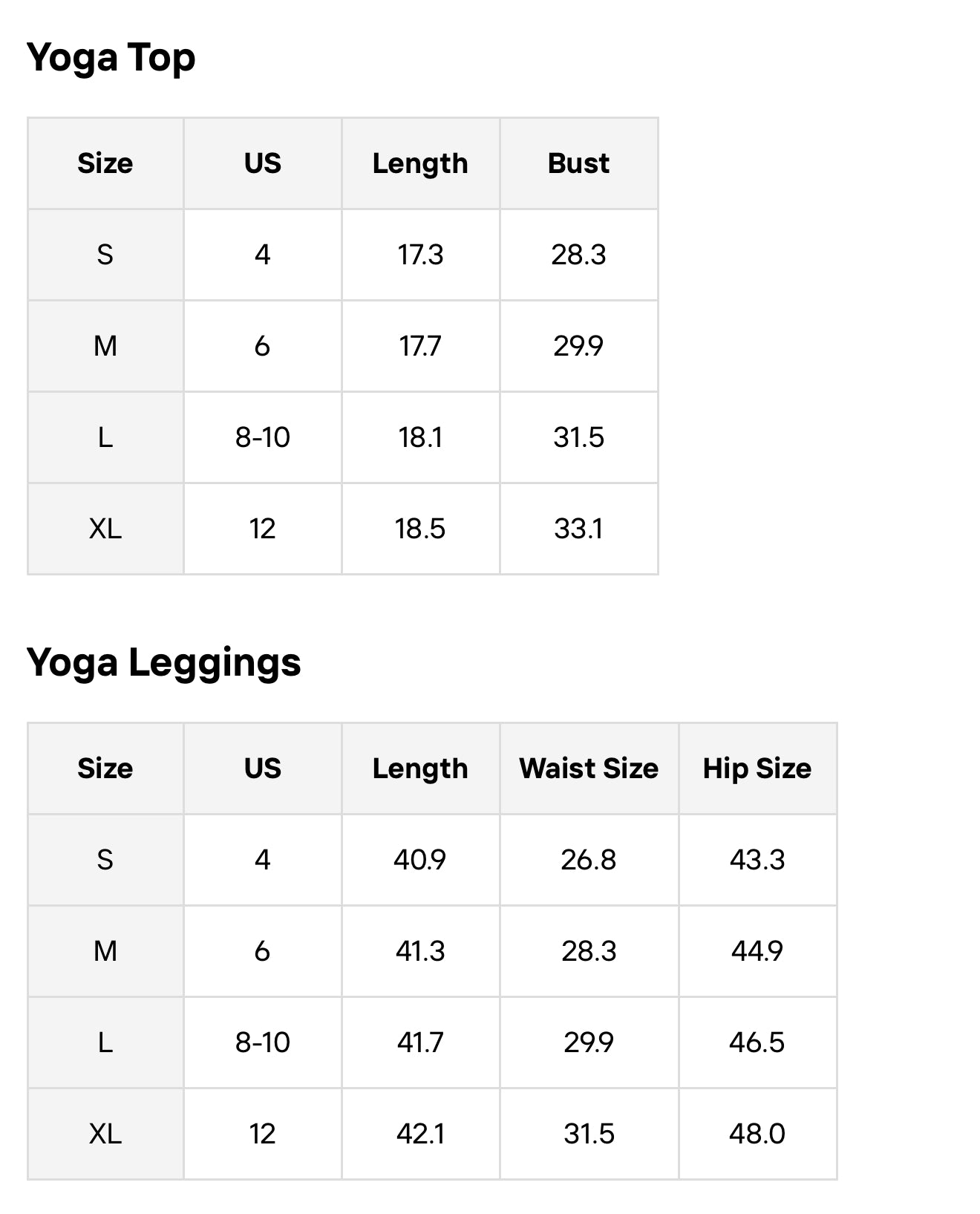Select the 42.1 length cell
Image resolution: width=980 pixels, height=1214 pixels.
[x=420, y=1134]
